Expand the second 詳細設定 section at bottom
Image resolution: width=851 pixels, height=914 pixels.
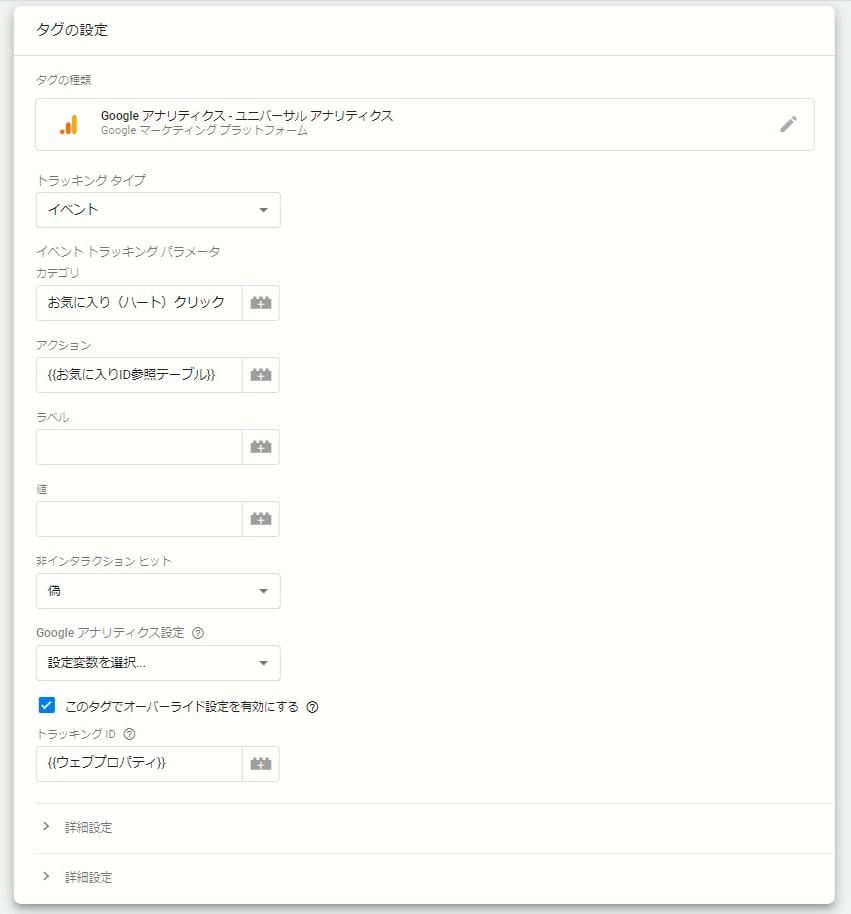[435, 878]
